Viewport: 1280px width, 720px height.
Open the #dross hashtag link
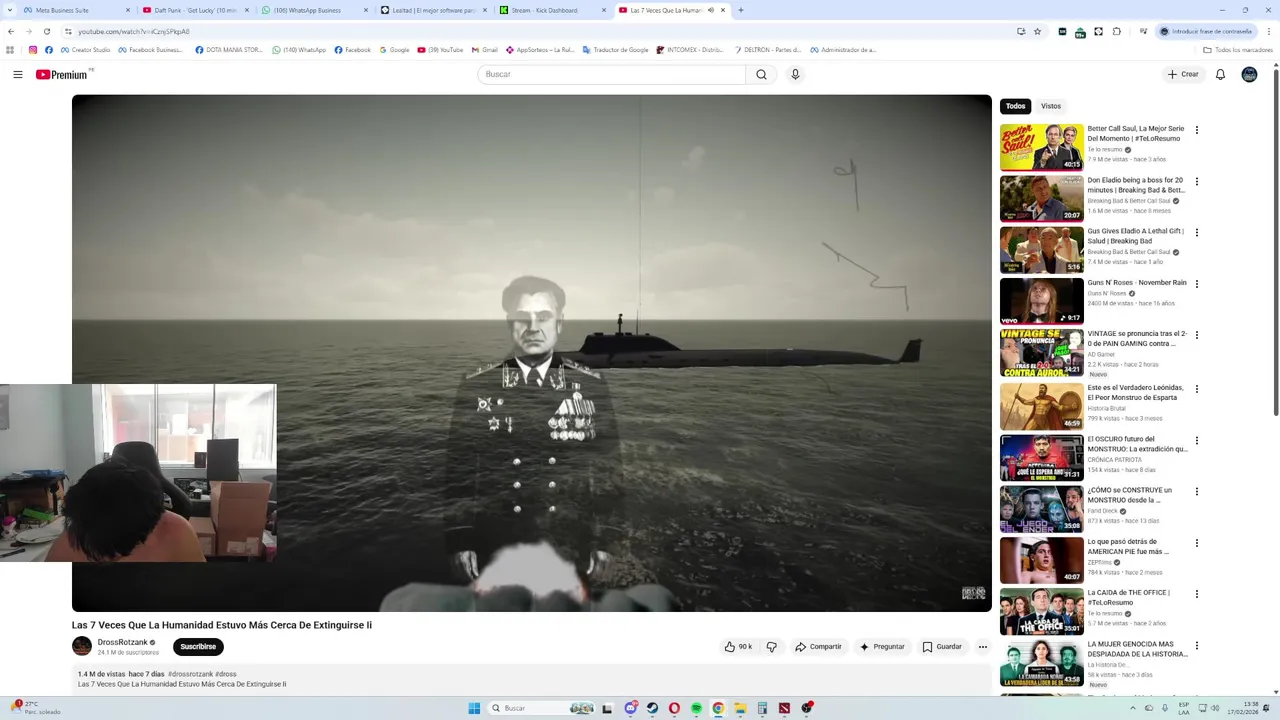(x=226, y=674)
